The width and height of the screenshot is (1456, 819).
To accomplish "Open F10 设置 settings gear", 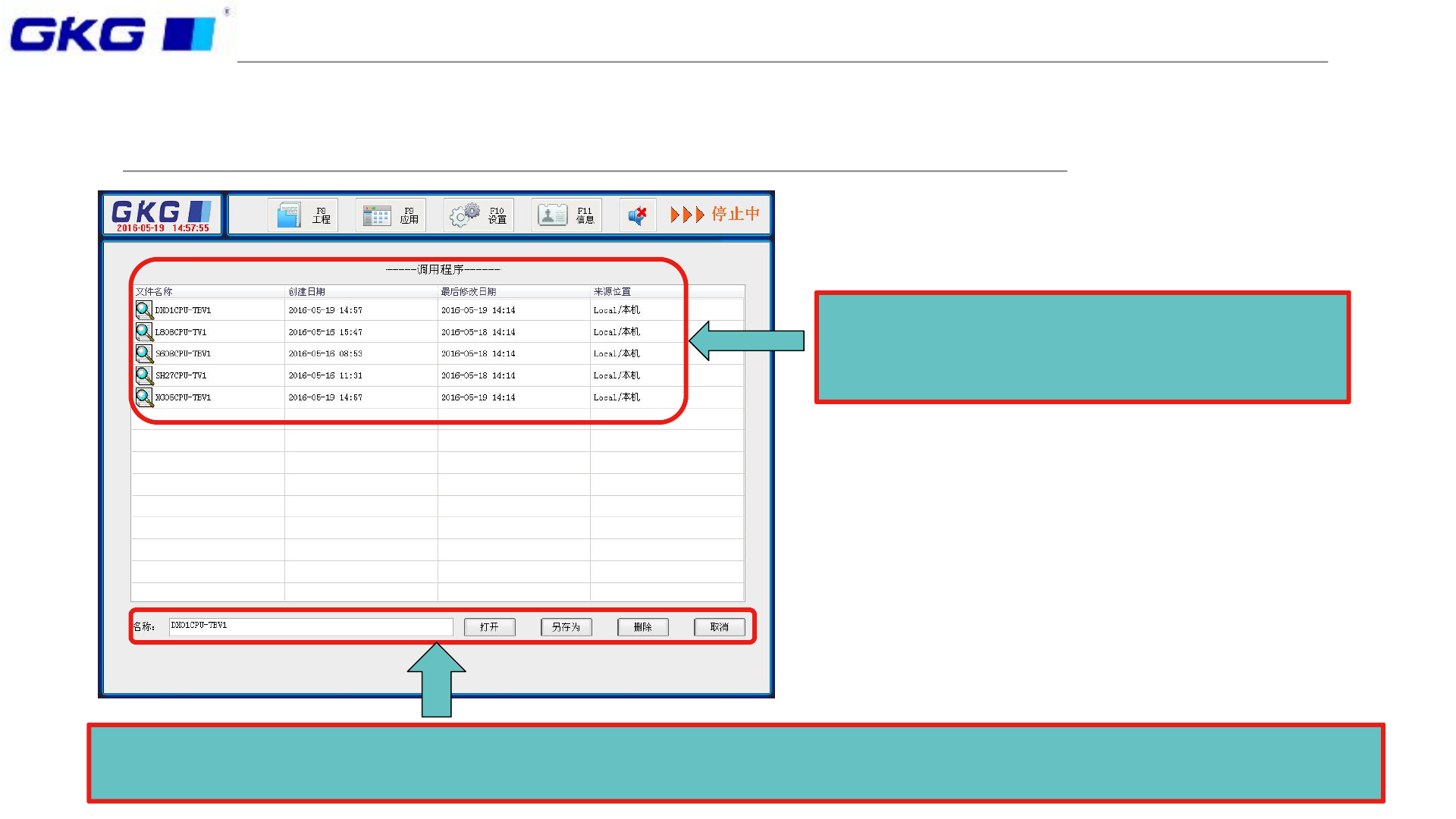I will coord(479,215).
